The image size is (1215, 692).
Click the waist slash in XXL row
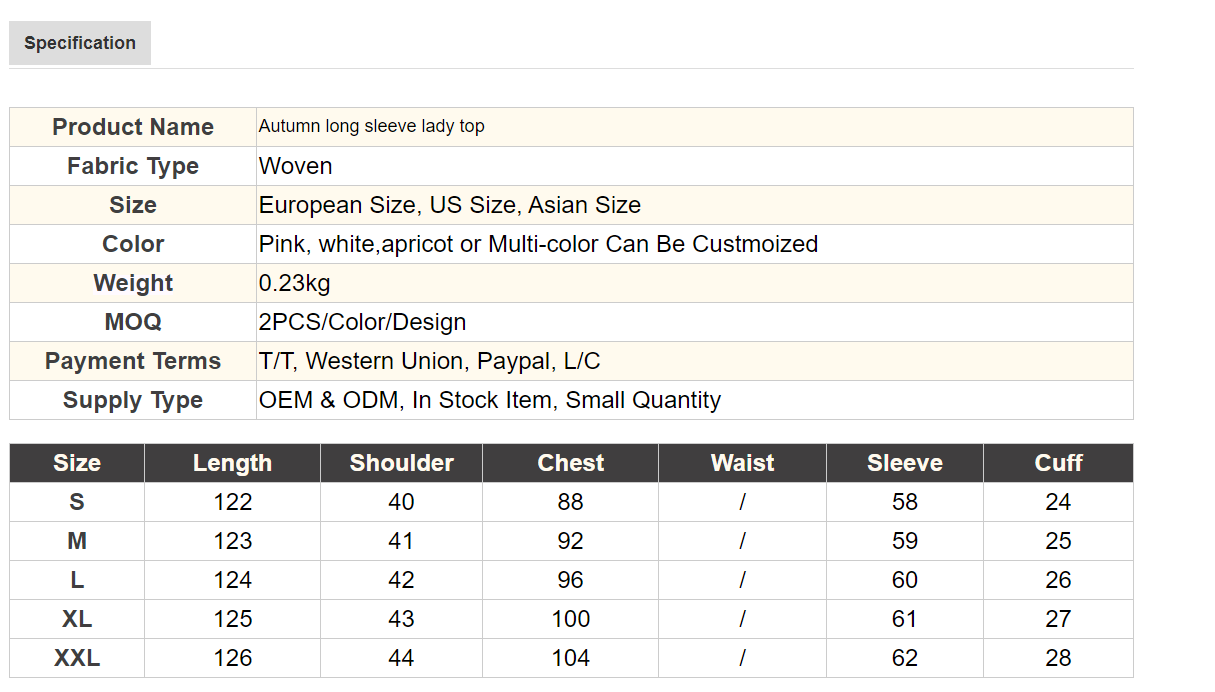click(742, 658)
